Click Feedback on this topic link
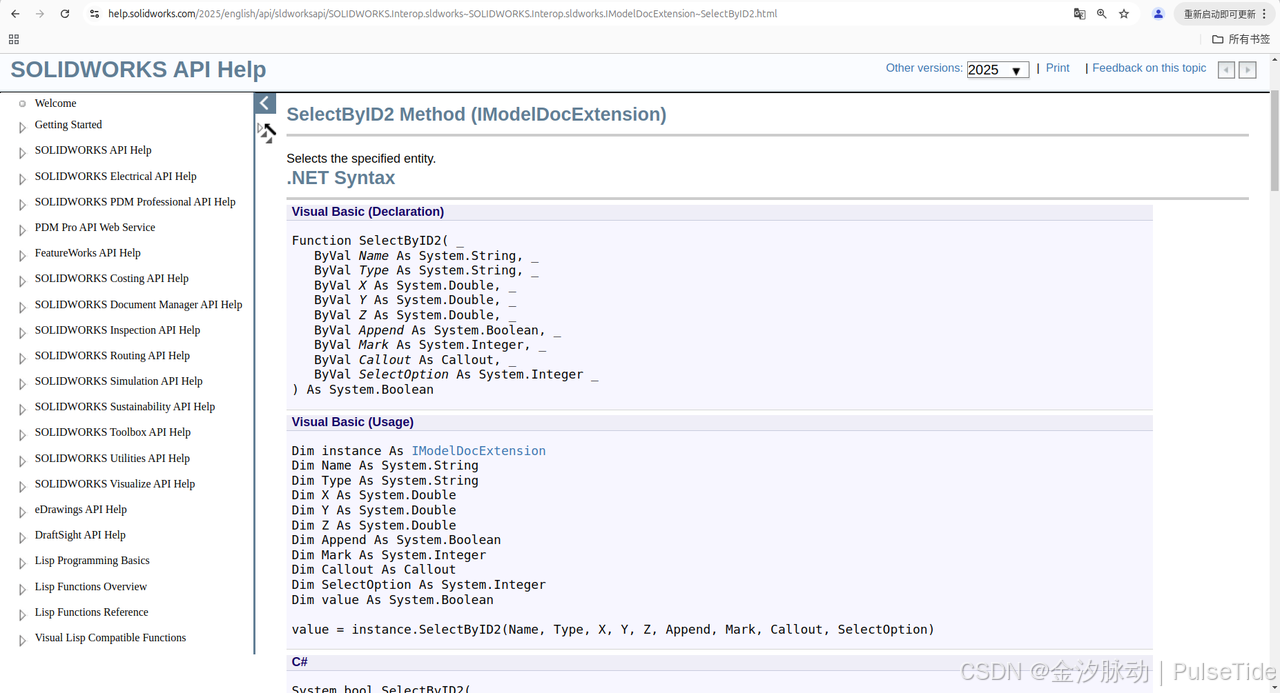The image size is (1280, 693). [1149, 68]
